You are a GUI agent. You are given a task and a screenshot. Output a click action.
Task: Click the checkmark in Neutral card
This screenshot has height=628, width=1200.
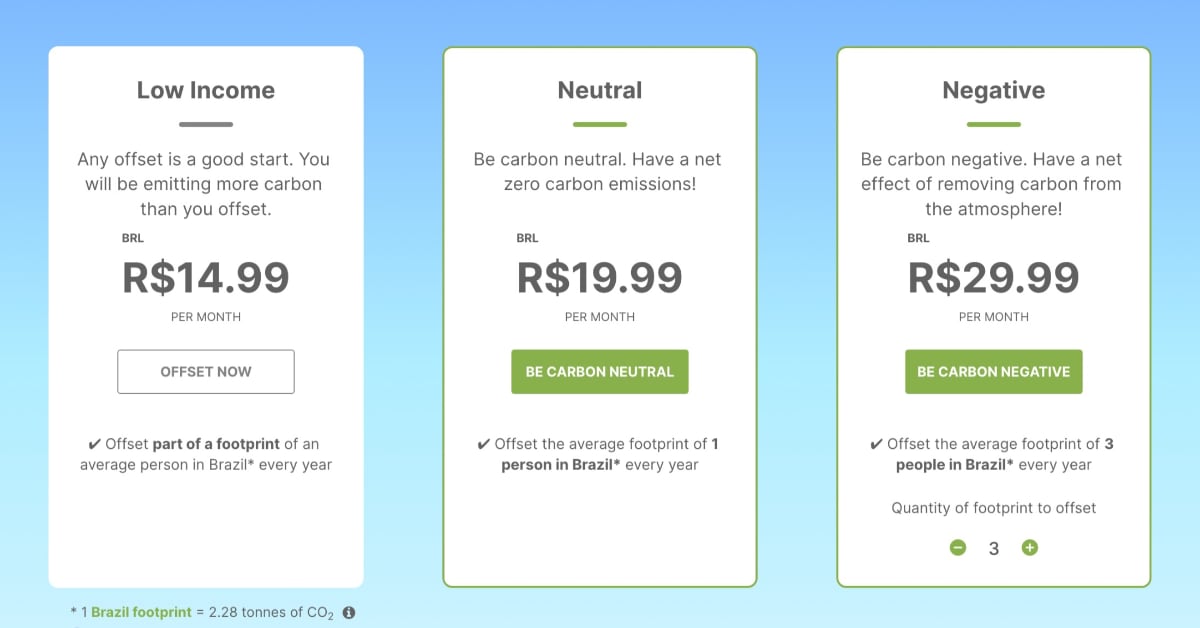click(x=484, y=444)
